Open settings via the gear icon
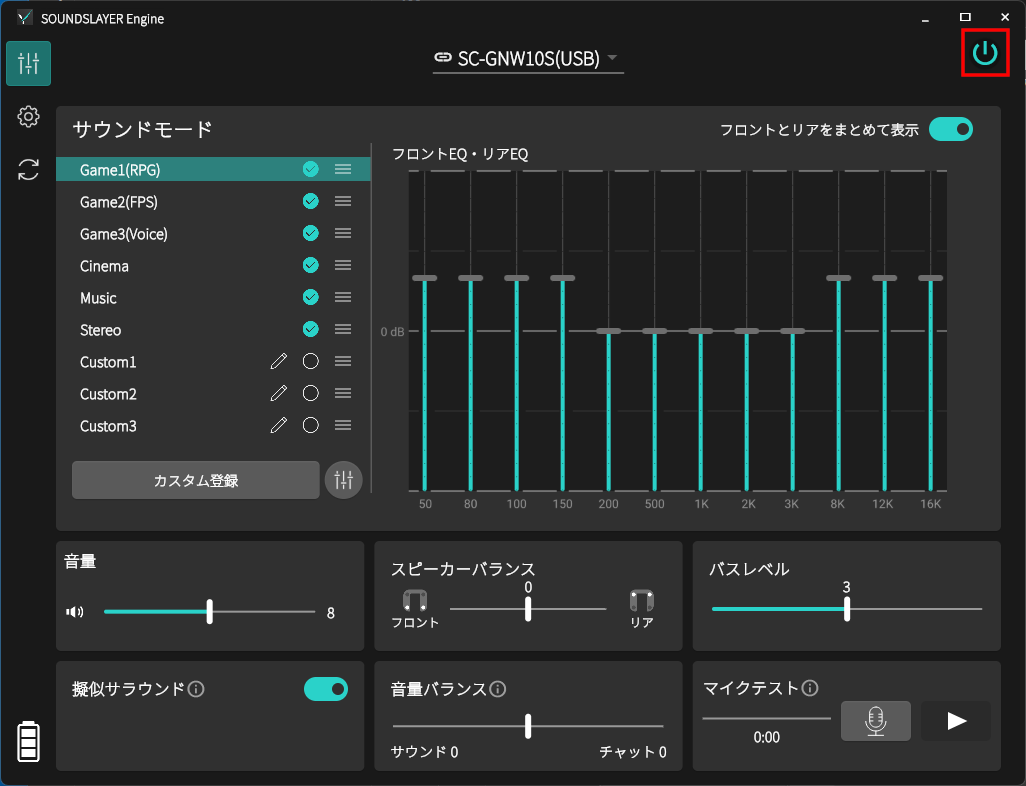This screenshot has height=786, width=1026. click(28, 117)
